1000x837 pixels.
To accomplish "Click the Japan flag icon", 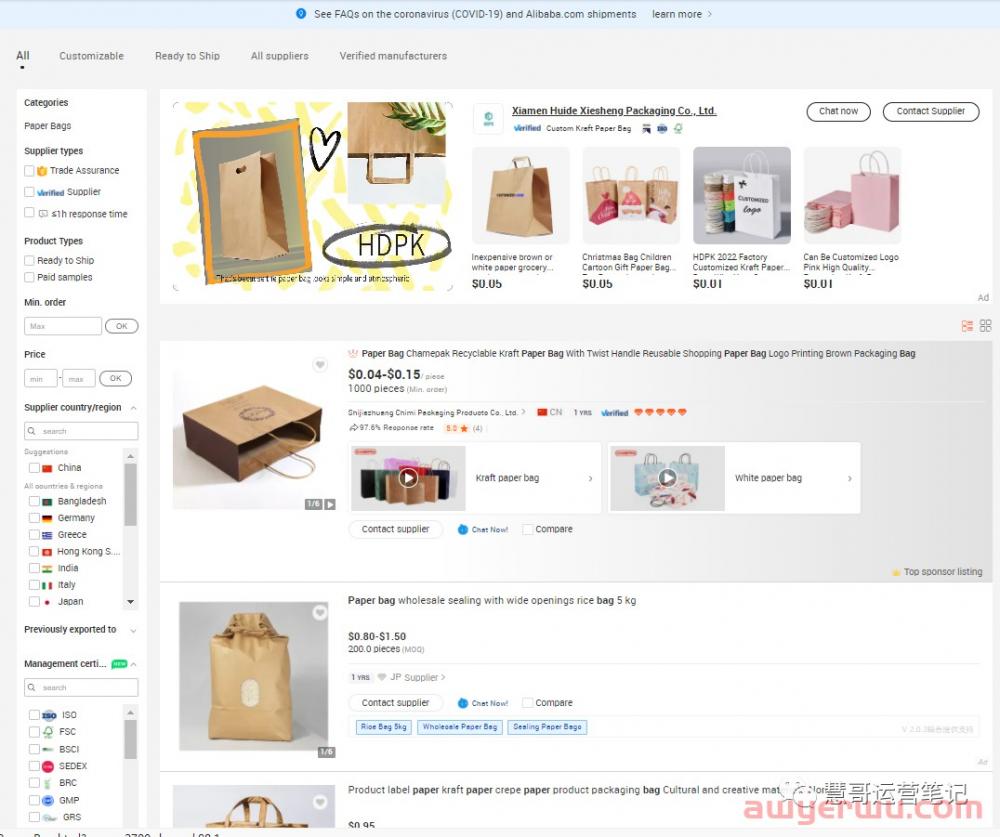I will (x=47, y=602).
